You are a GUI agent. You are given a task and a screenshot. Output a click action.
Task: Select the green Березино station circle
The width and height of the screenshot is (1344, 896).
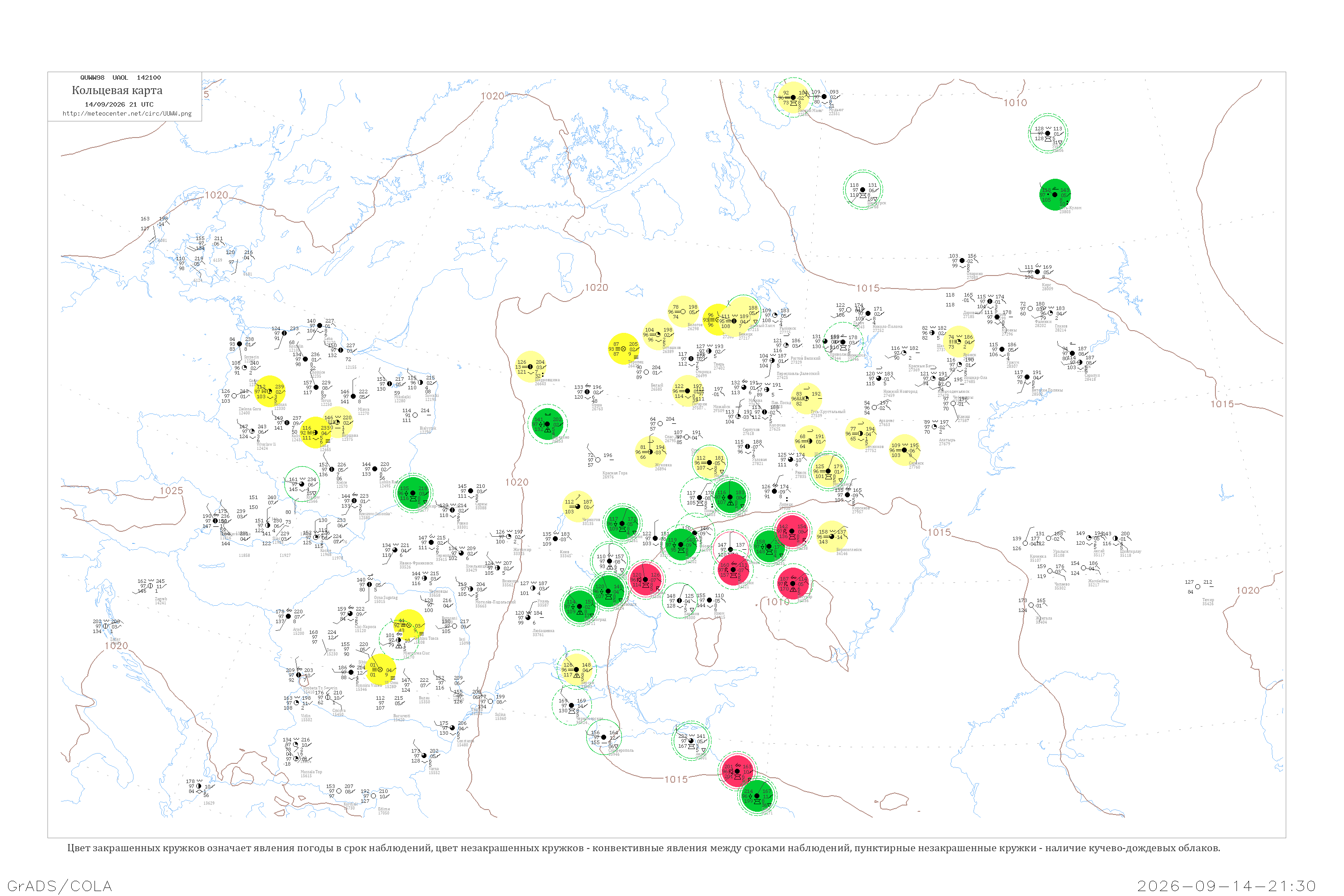click(x=547, y=424)
